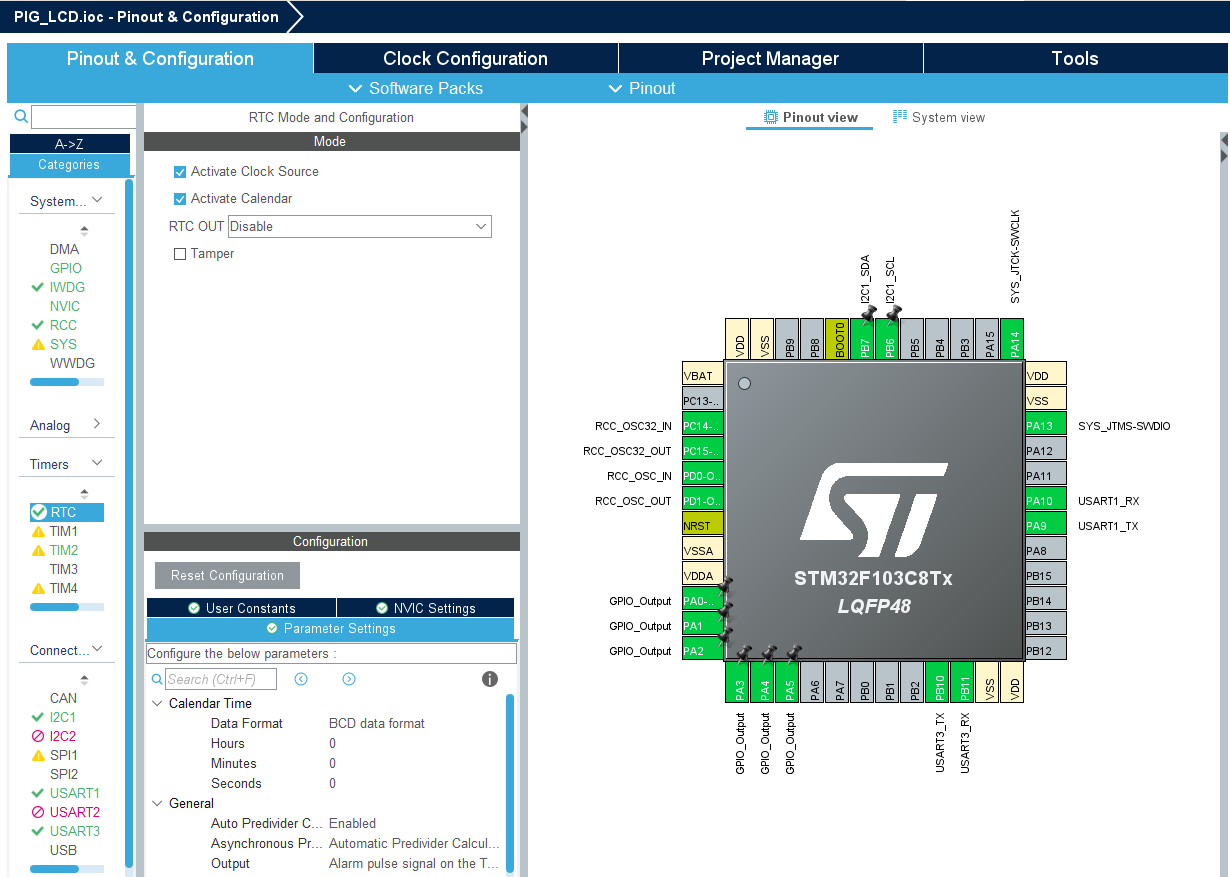Sort peripherals with A->Z button
Screen dimensions: 1230x877
pos(70,144)
